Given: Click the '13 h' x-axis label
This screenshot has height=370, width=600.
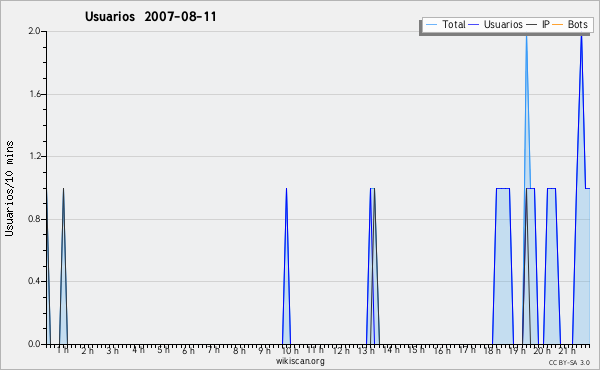Looking at the screenshot, I should tap(366, 350).
